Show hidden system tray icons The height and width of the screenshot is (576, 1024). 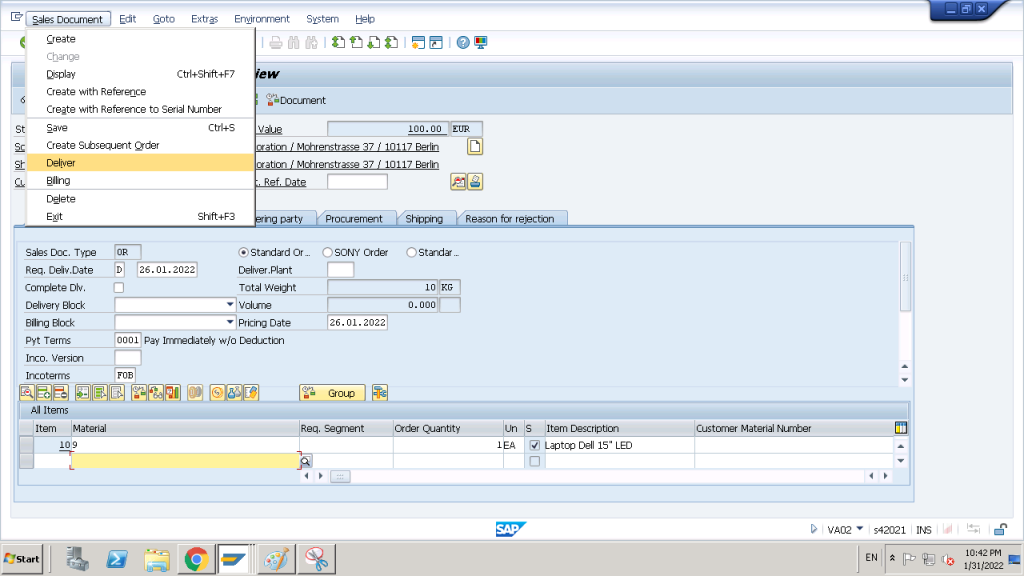(892, 558)
